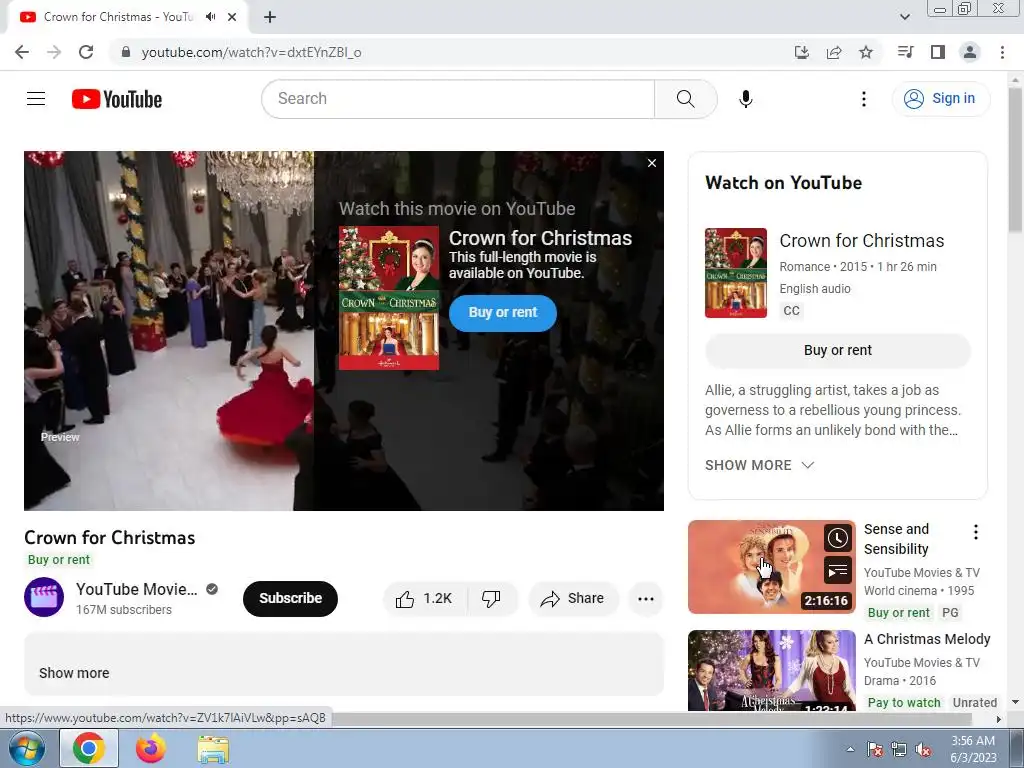The image size is (1024, 768).
Task: Bookmark this page with star icon
Action: pyautogui.click(x=866, y=52)
